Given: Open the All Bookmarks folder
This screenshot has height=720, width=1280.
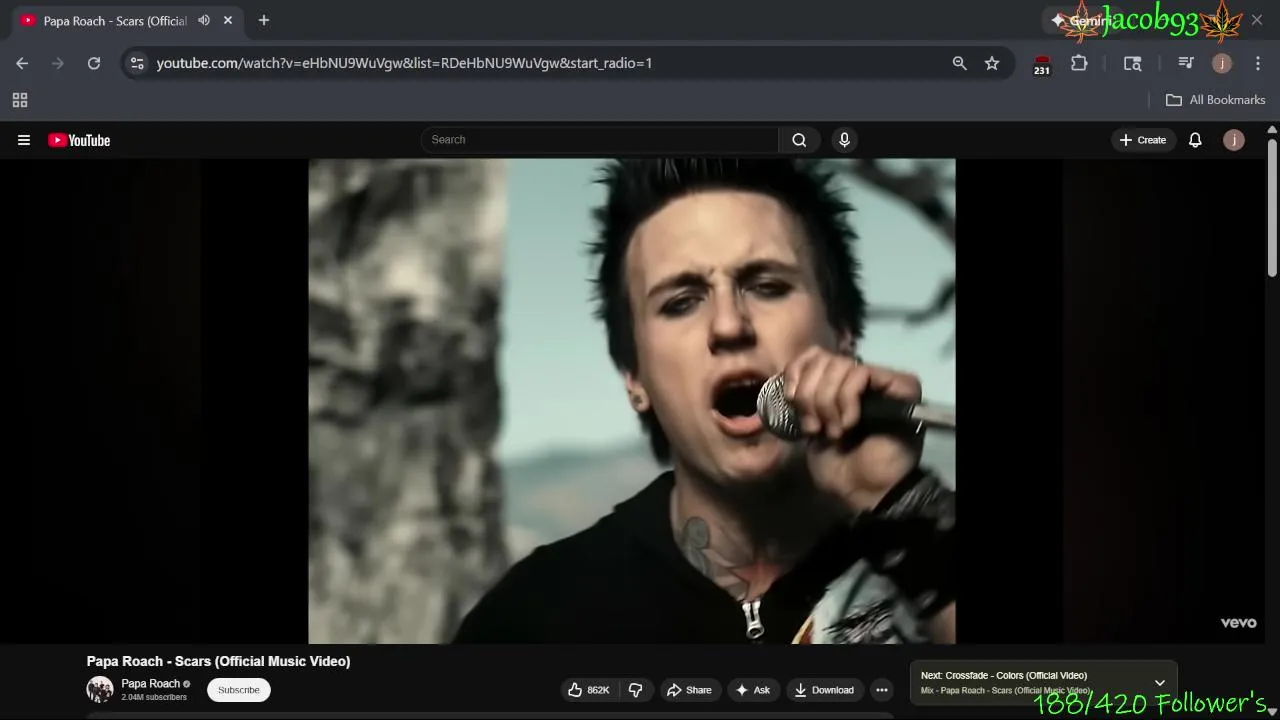Looking at the screenshot, I should pos(1215,100).
